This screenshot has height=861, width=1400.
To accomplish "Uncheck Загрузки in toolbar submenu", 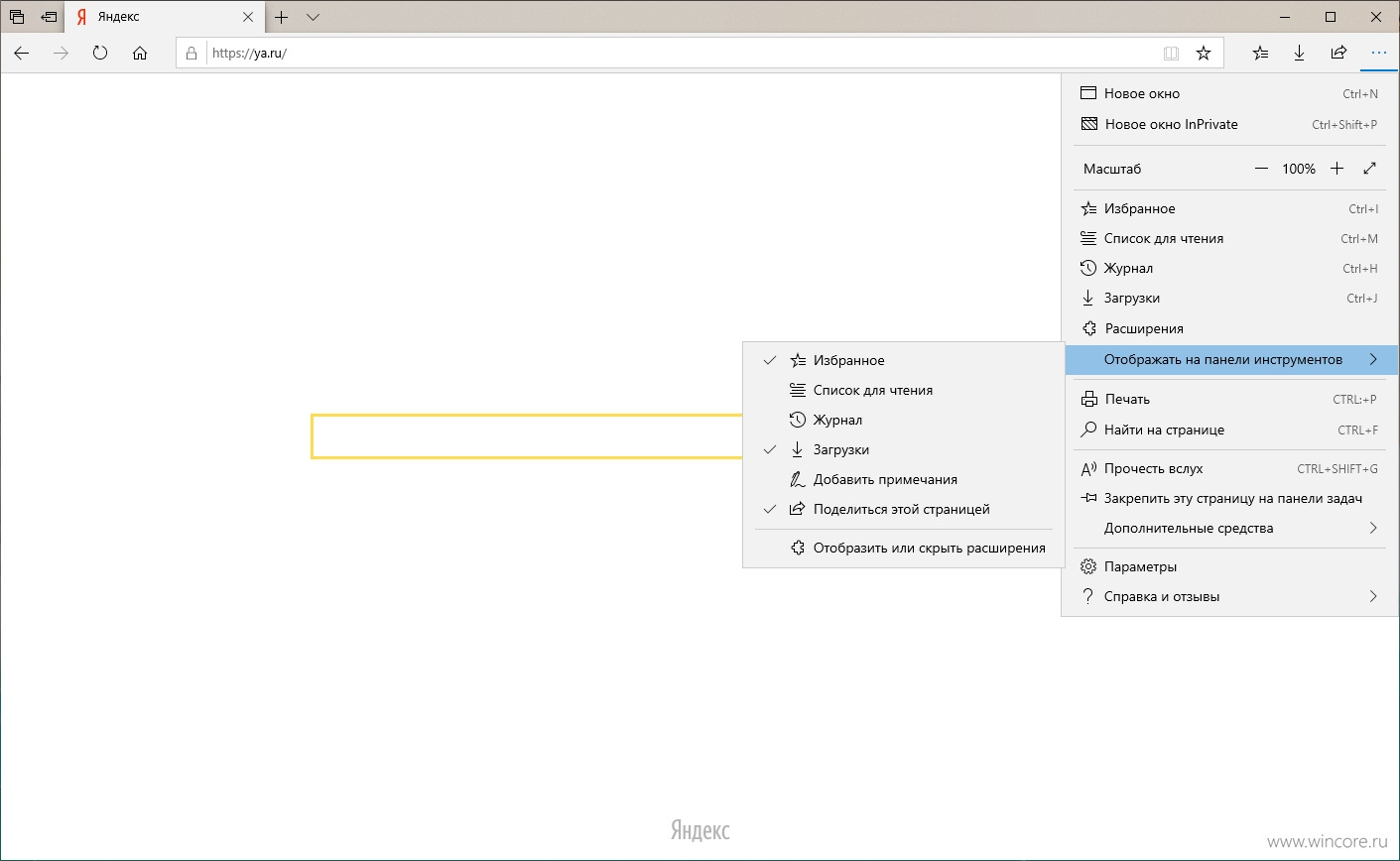I will point(902,449).
